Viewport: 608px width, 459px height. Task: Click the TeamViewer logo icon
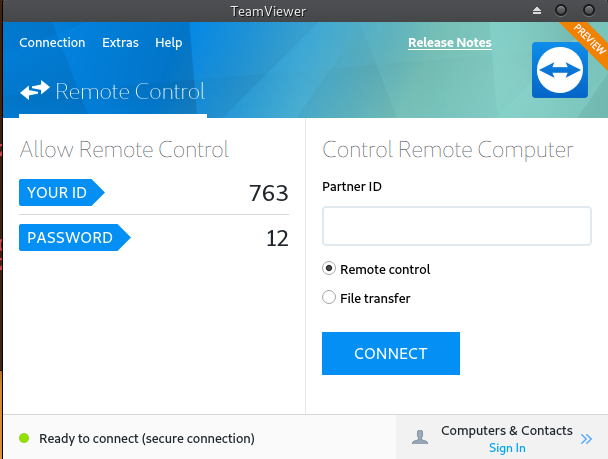(560, 70)
